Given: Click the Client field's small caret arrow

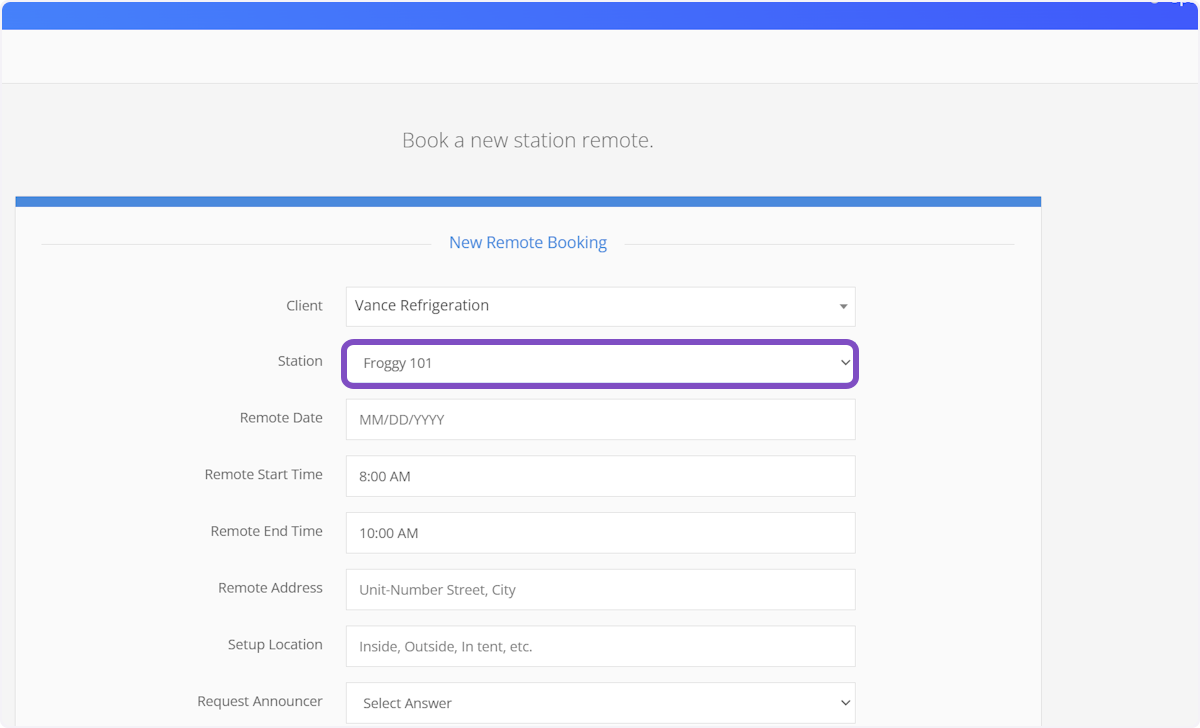Looking at the screenshot, I should point(843,307).
